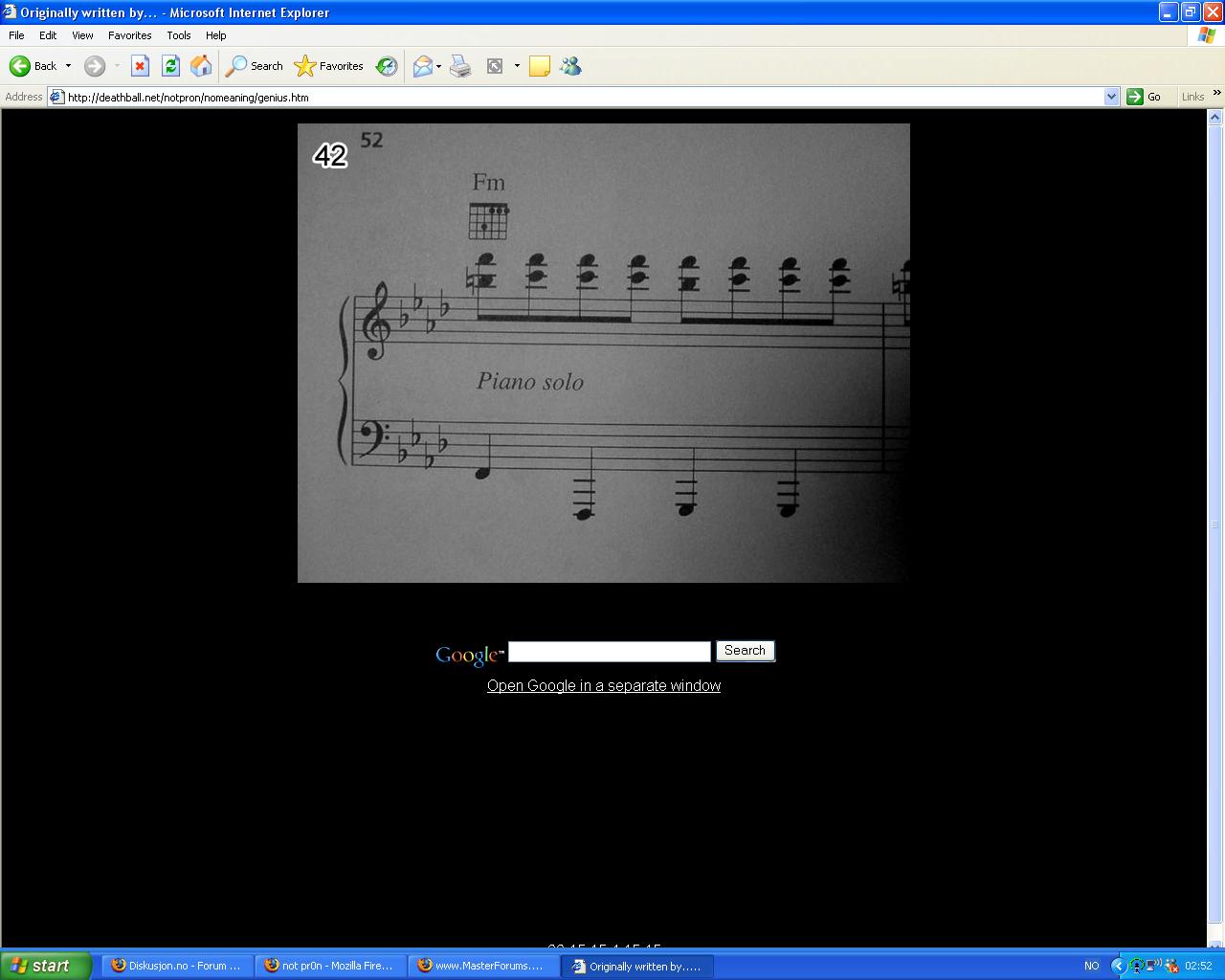Open the History pane icon
The height and width of the screenshot is (980, 1225).
point(387,66)
